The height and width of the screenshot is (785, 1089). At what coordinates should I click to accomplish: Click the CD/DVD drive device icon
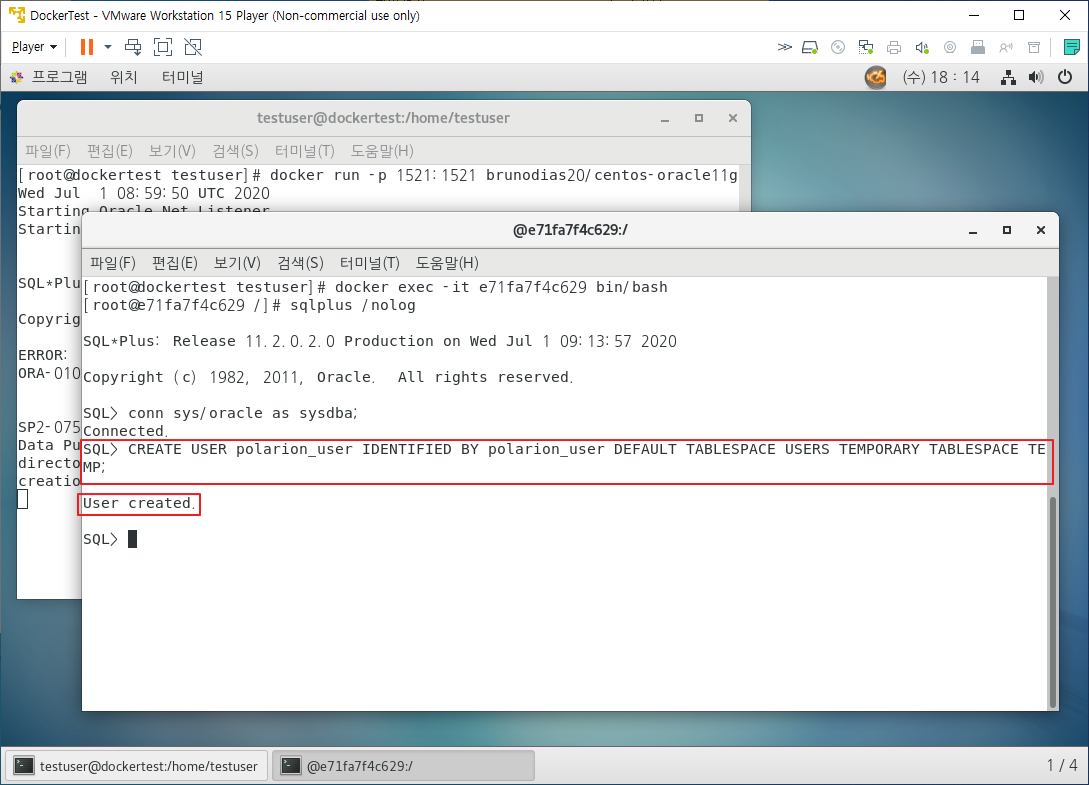point(838,47)
